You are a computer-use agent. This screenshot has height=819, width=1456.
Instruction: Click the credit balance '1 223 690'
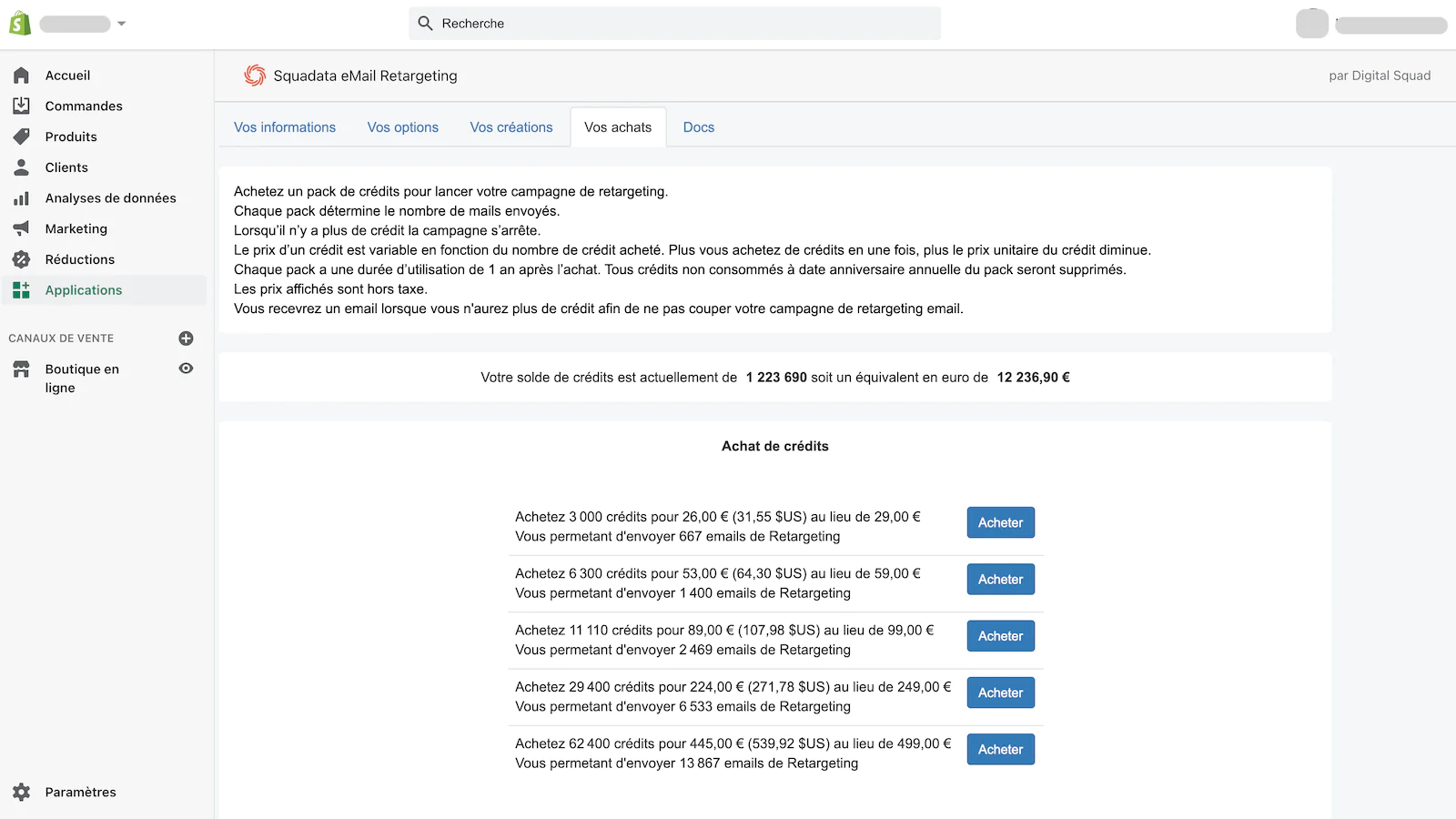pyautogui.click(x=776, y=378)
